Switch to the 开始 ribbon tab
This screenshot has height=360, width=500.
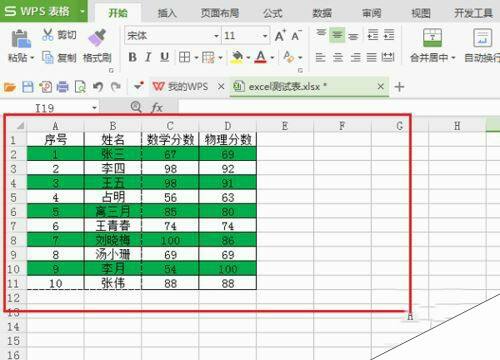point(118,13)
